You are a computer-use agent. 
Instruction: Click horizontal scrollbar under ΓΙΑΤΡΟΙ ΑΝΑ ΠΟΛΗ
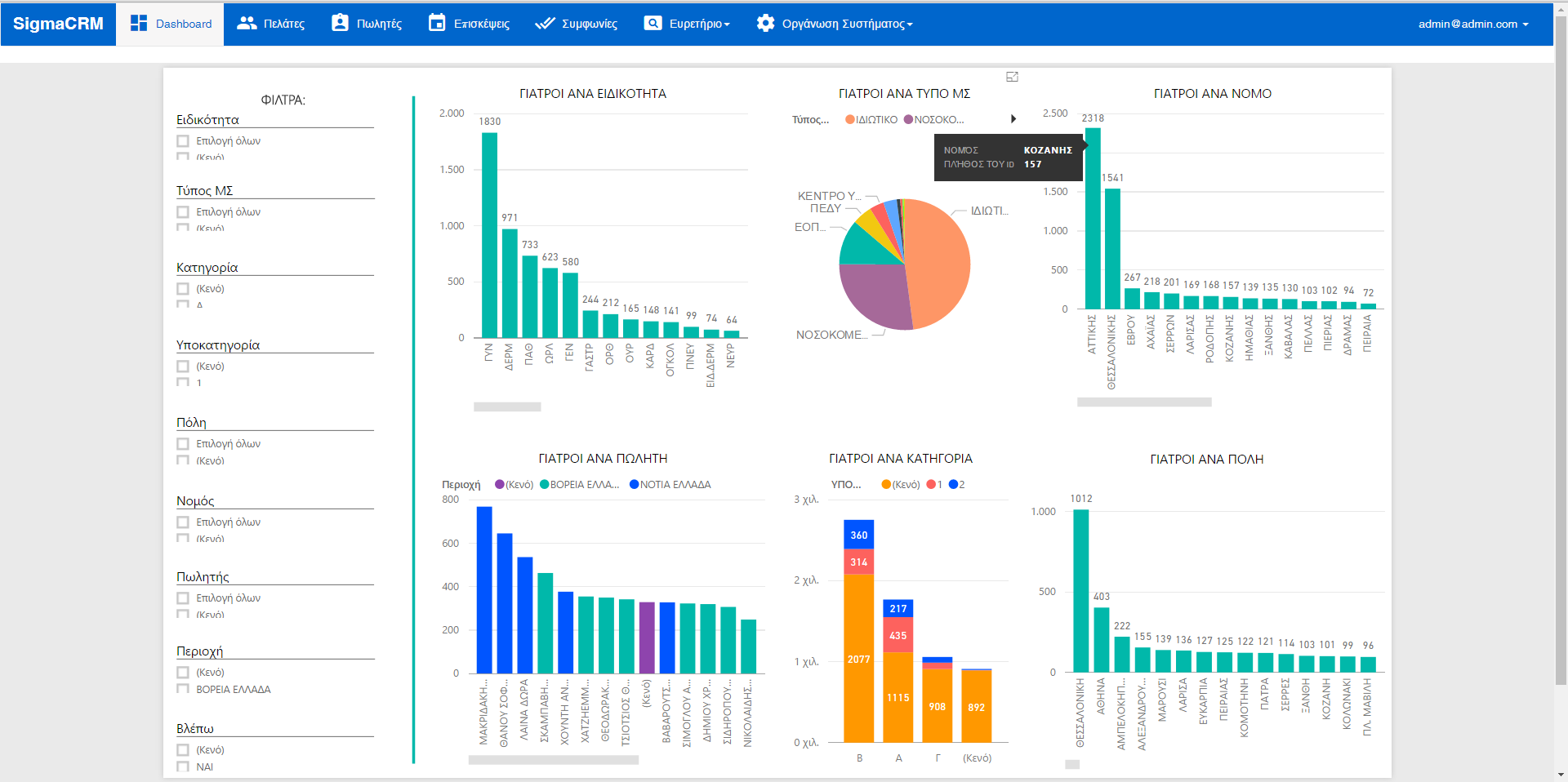click(1072, 765)
